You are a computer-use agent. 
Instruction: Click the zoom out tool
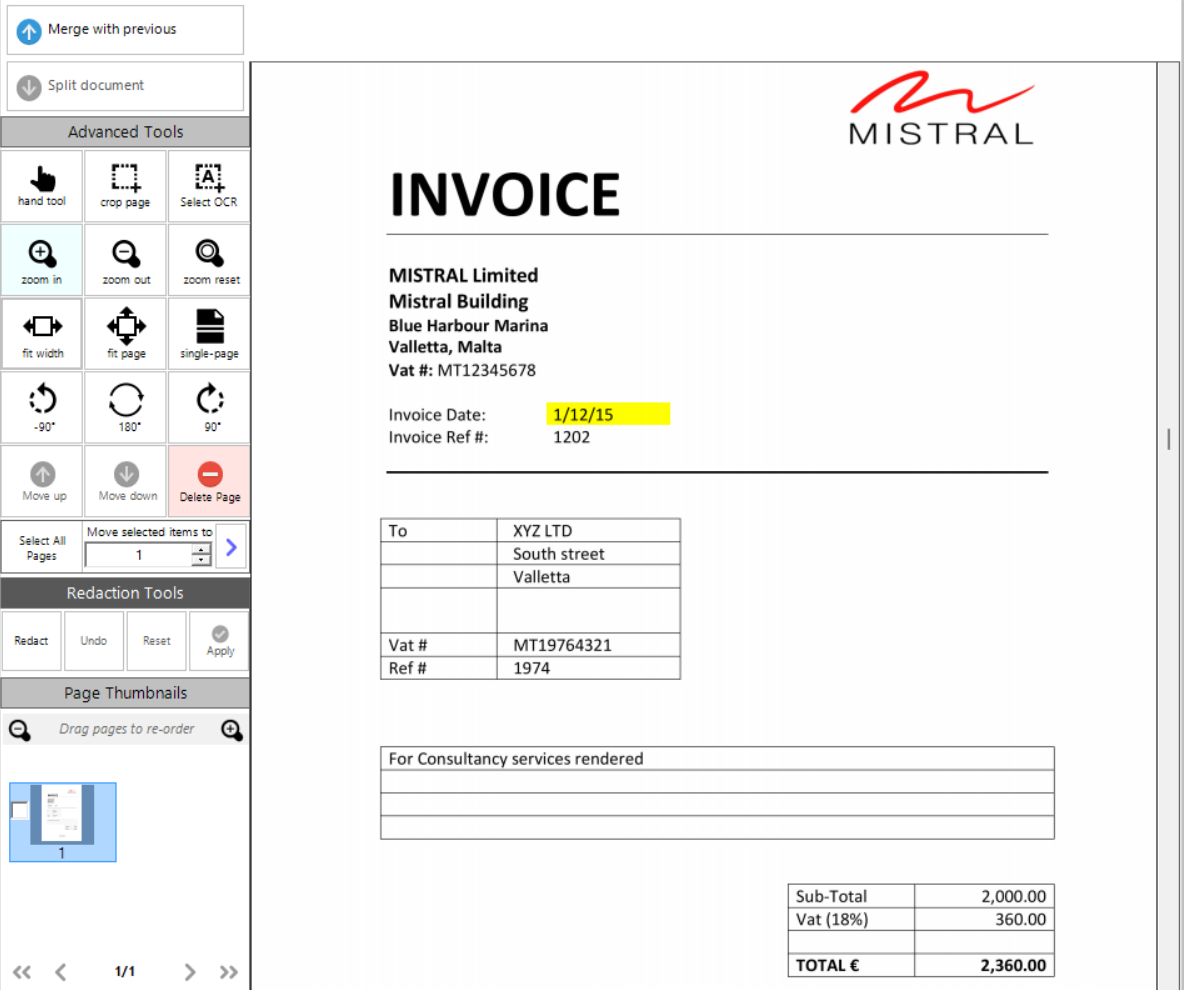[x=125, y=260]
